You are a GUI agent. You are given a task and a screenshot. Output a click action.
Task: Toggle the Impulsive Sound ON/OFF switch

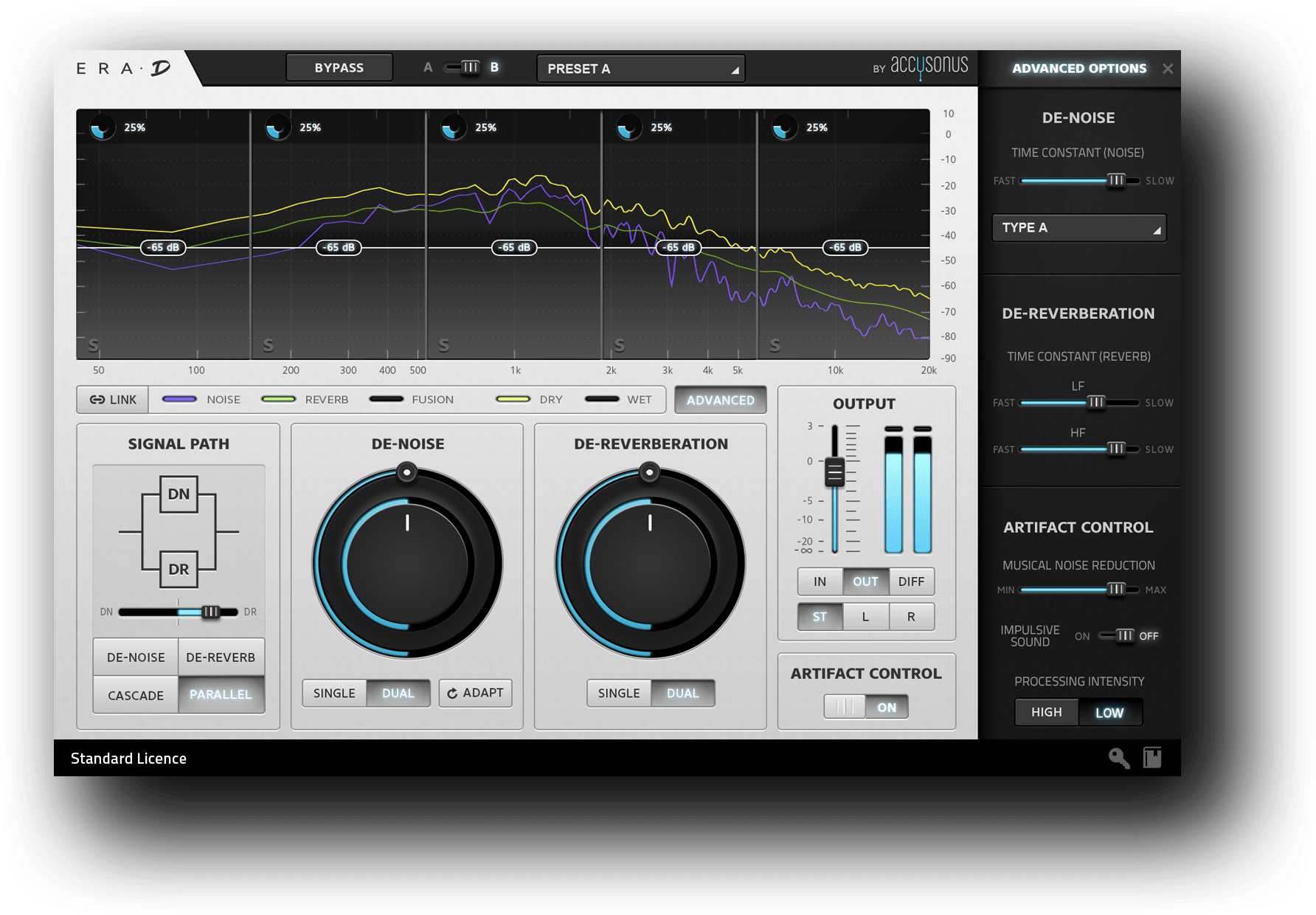(x=1117, y=635)
